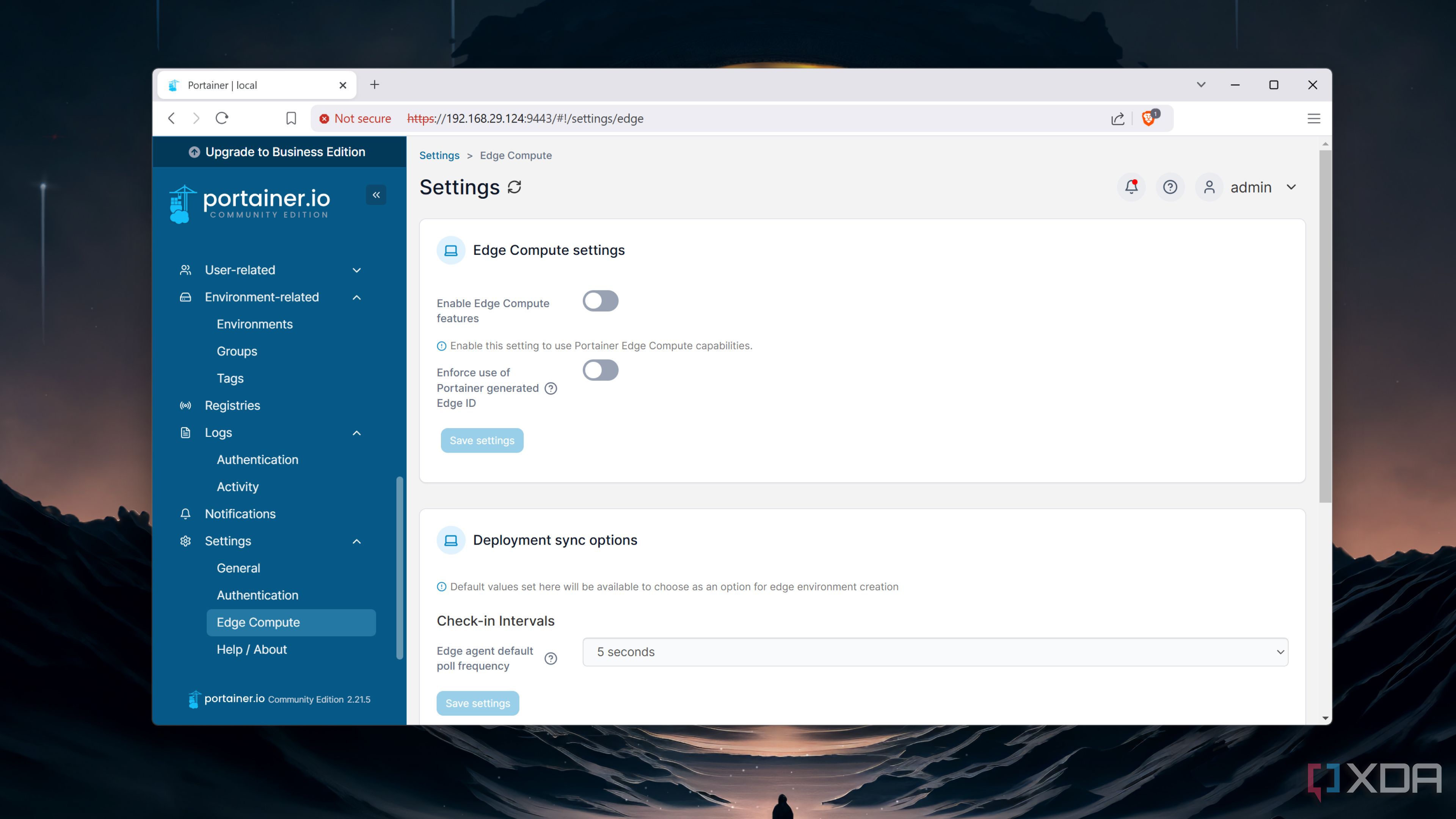
Task: Click the Not secure warning icon
Action: [x=324, y=119]
